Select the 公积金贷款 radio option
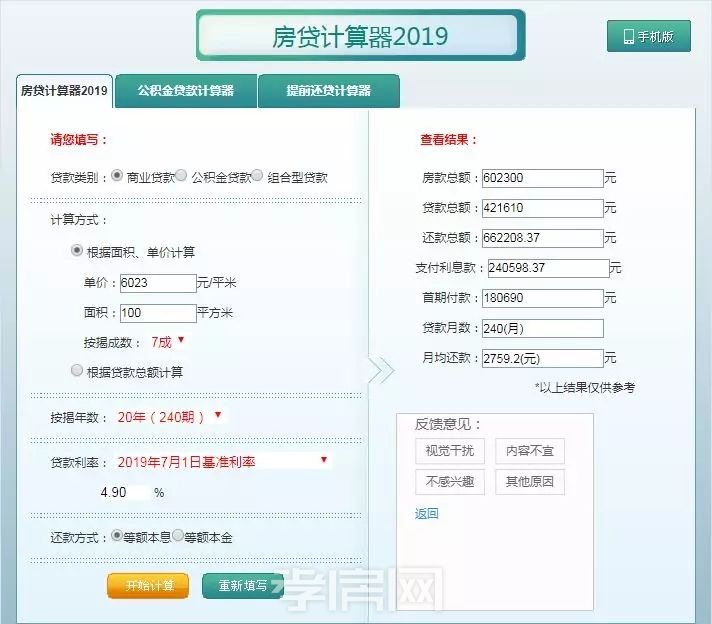The width and height of the screenshot is (712, 624). coord(181,176)
